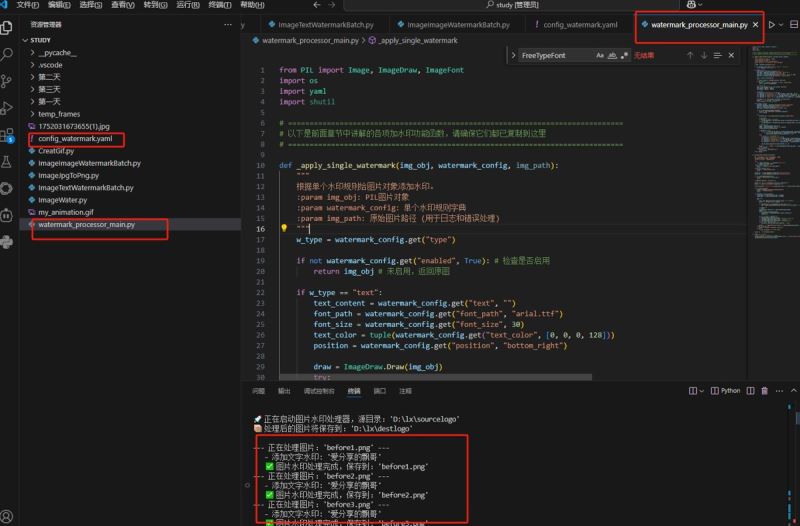Image resolution: width=800 pixels, height=526 pixels.
Task: Expand the temp_frames folder in explorer
Action: point(59,114)
